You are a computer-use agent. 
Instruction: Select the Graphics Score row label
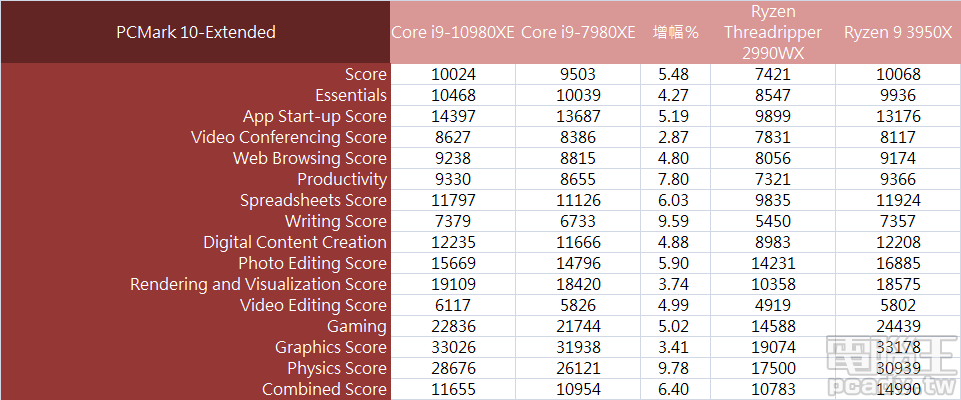click(331, 347)
